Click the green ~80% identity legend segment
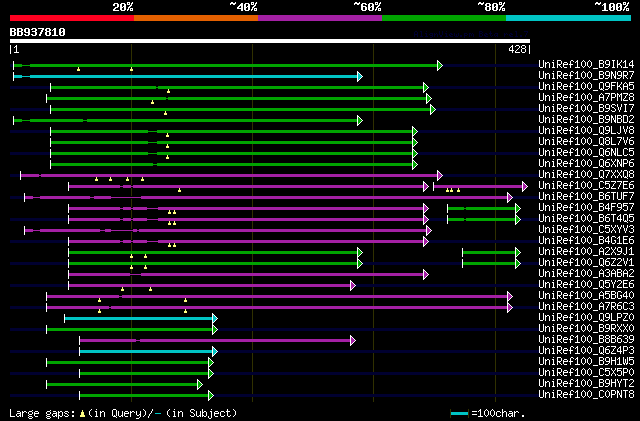Viewport: 640px width, 421px height. (x=444, y=18)
